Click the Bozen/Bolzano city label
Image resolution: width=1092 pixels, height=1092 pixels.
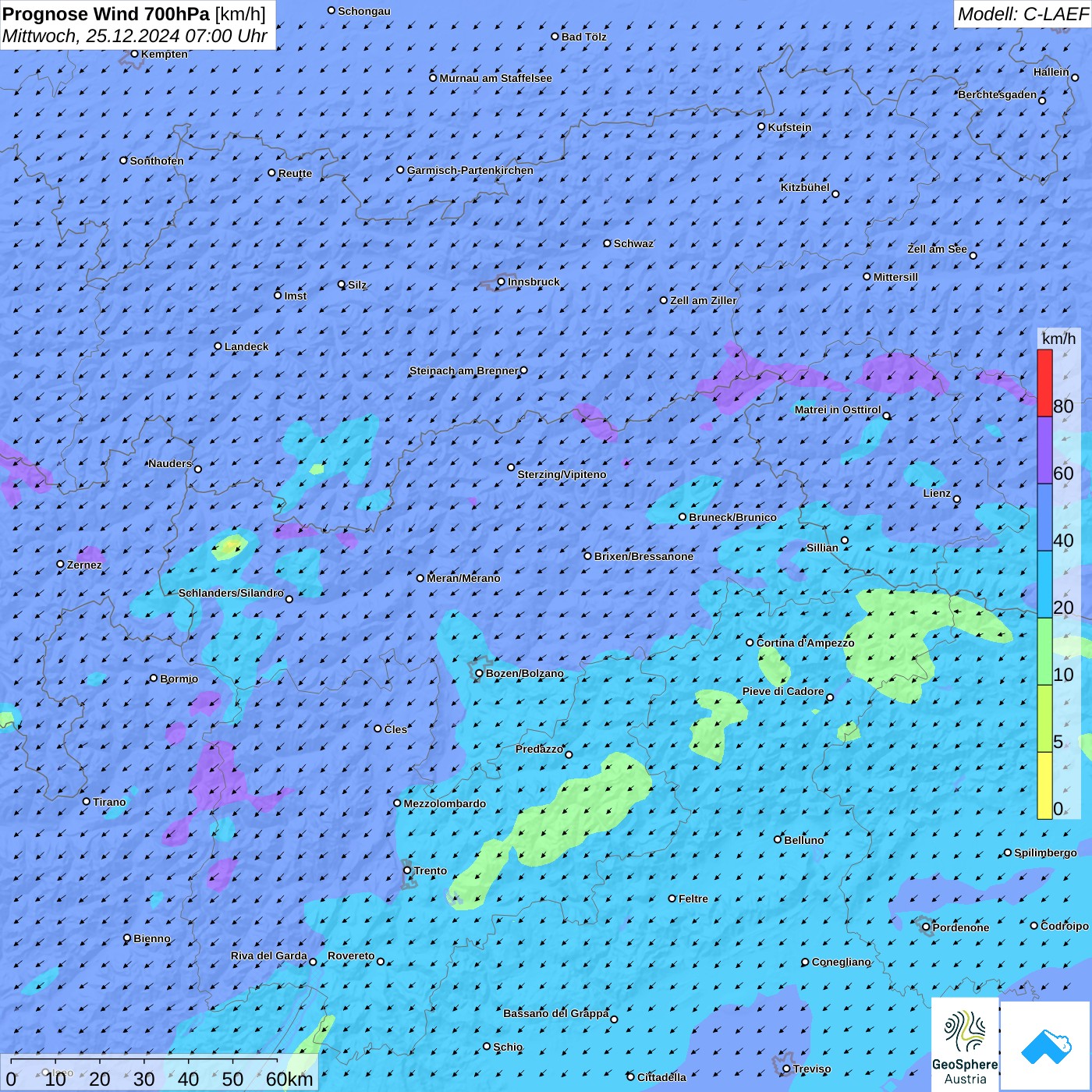525,673
